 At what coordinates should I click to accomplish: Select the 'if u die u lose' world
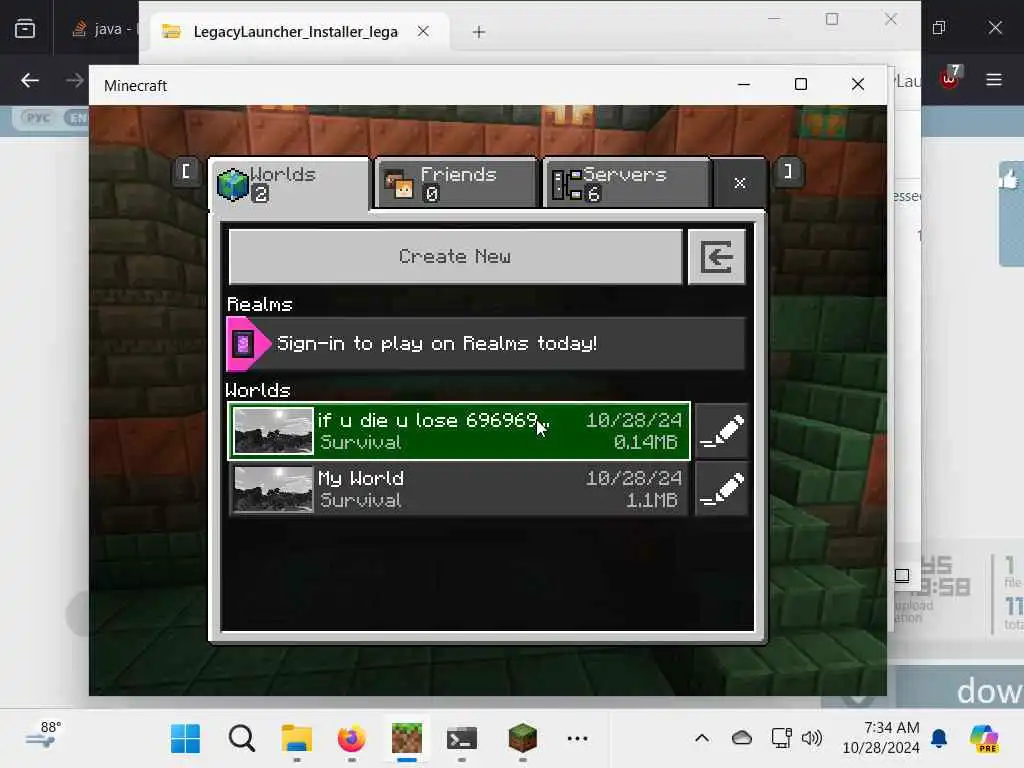(458, 431)
